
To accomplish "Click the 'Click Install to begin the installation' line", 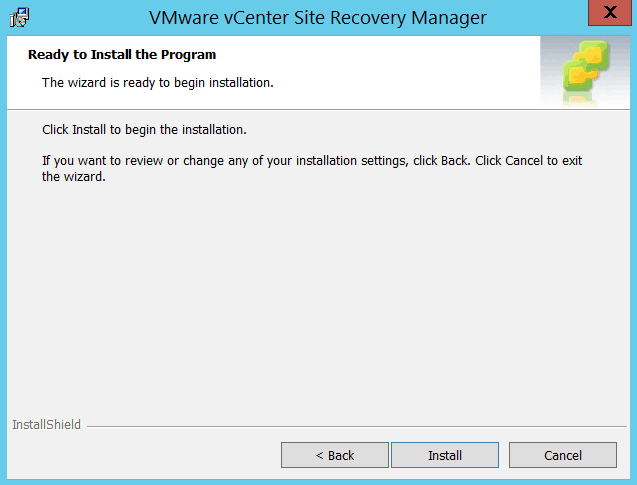I will 144,130.
